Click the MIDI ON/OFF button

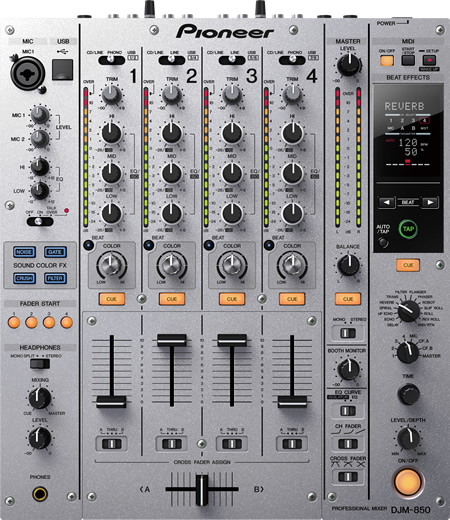[387, 61]
